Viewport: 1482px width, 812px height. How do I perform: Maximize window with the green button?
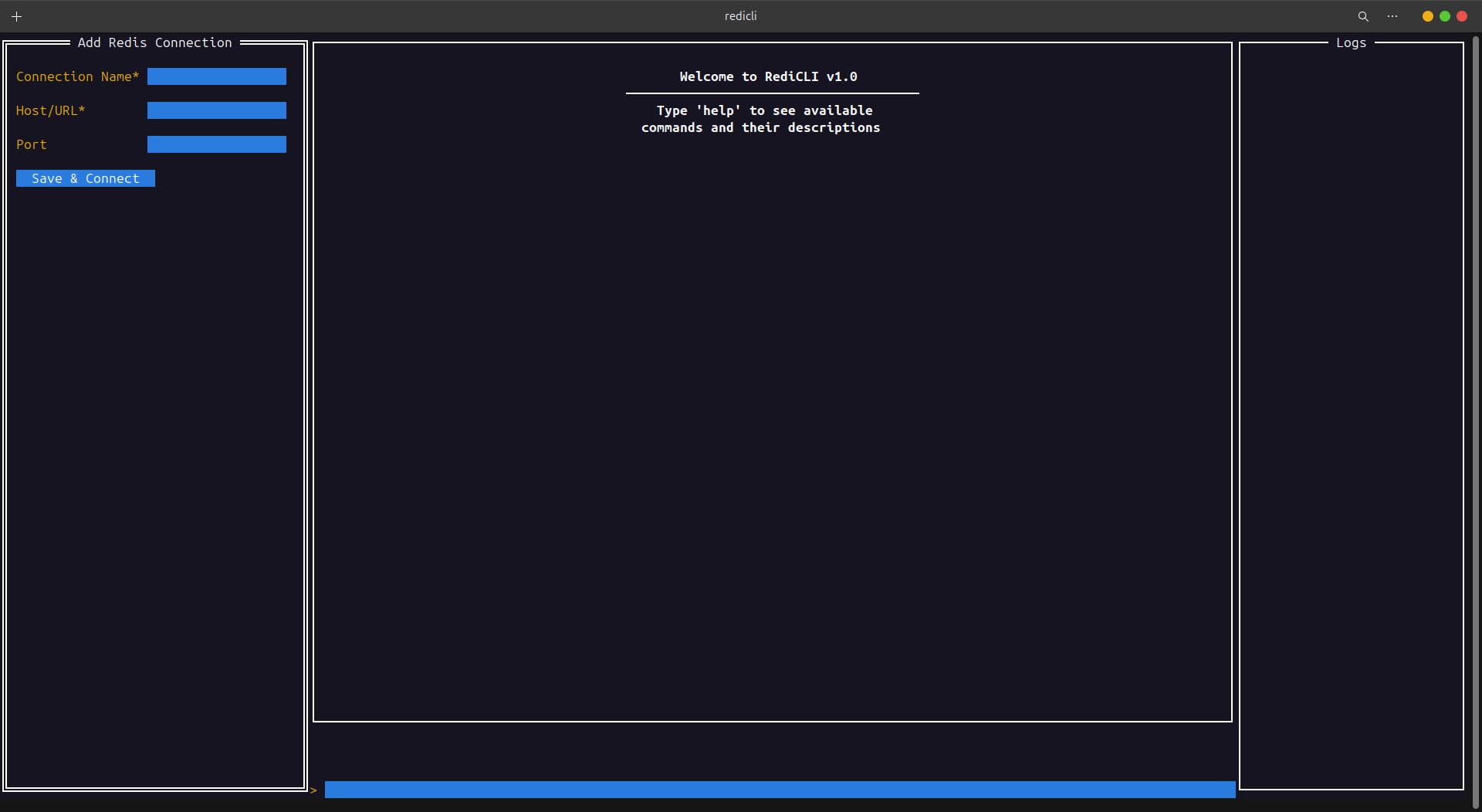(x=1445, y=16)
